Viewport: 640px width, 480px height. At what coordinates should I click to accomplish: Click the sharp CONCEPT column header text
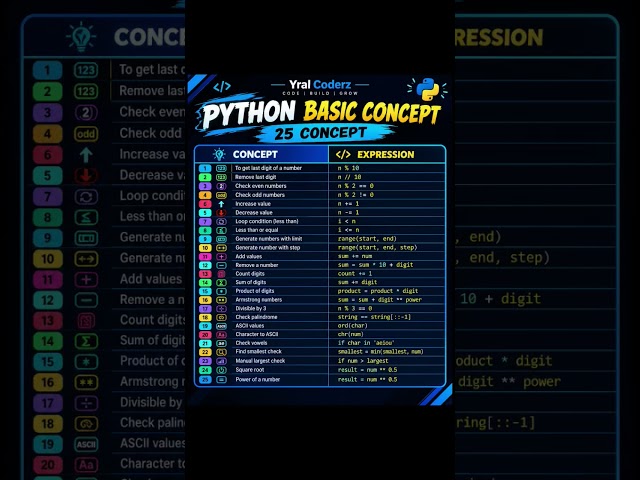255,154
